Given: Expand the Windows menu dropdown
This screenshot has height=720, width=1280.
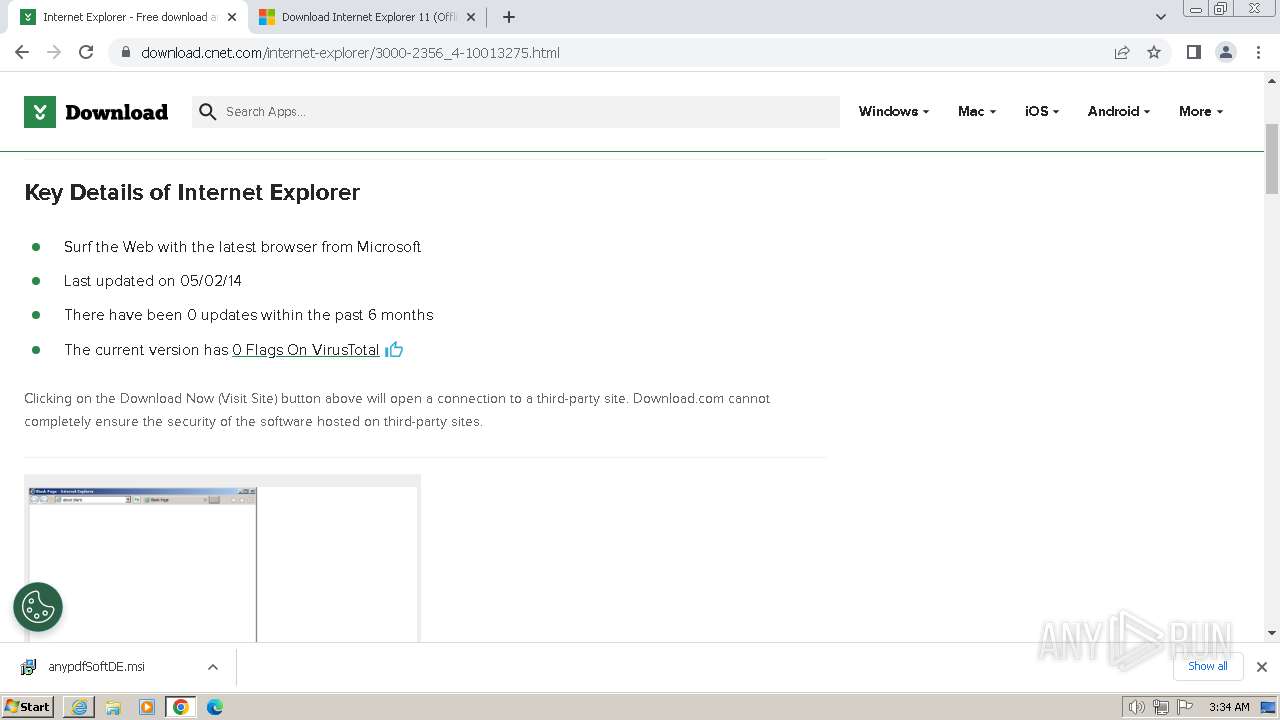Looking at the screenshot, I should coord(894,111).
